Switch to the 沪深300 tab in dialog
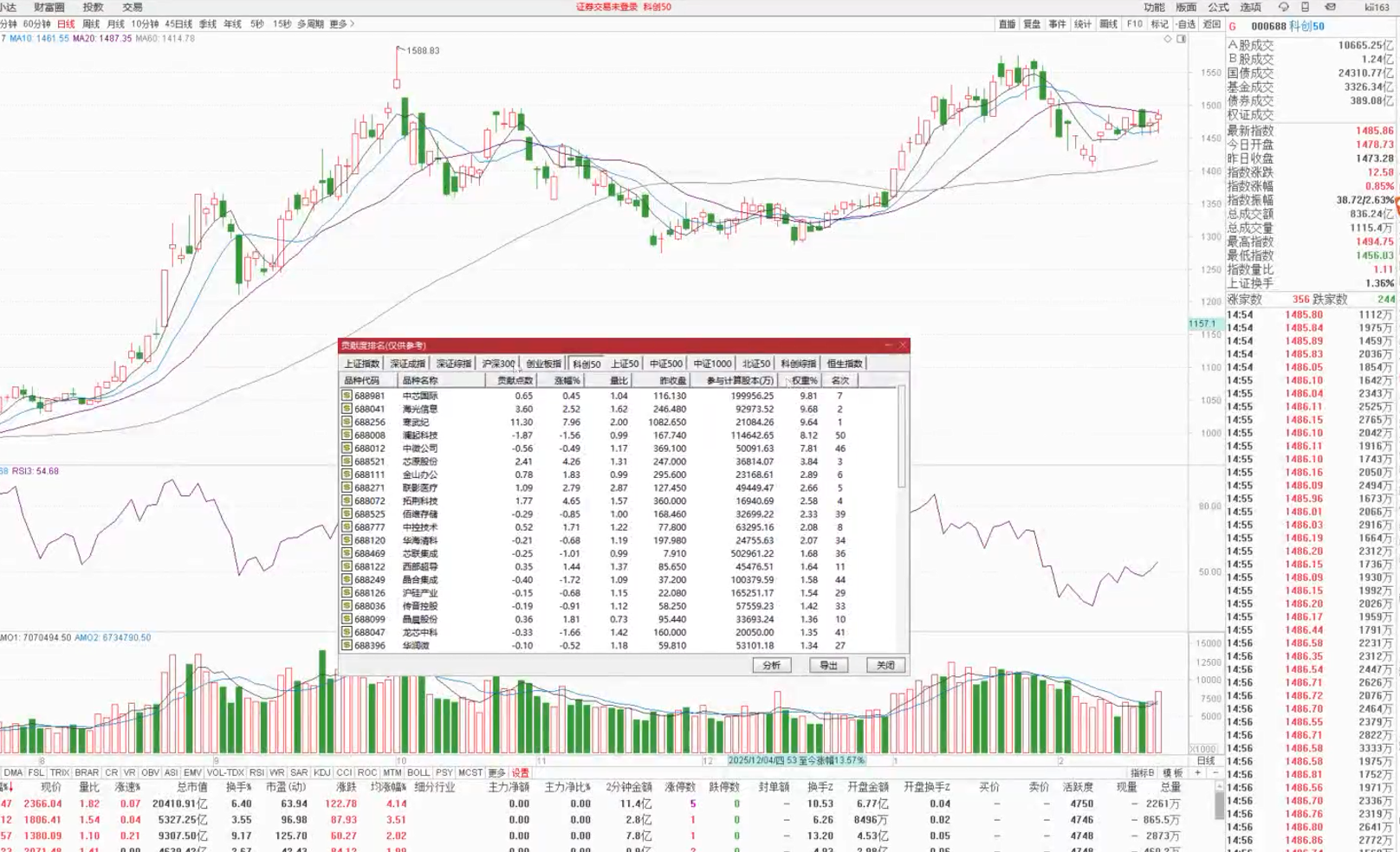Viewport: 1400px width, 852px height. coord(498,364)
